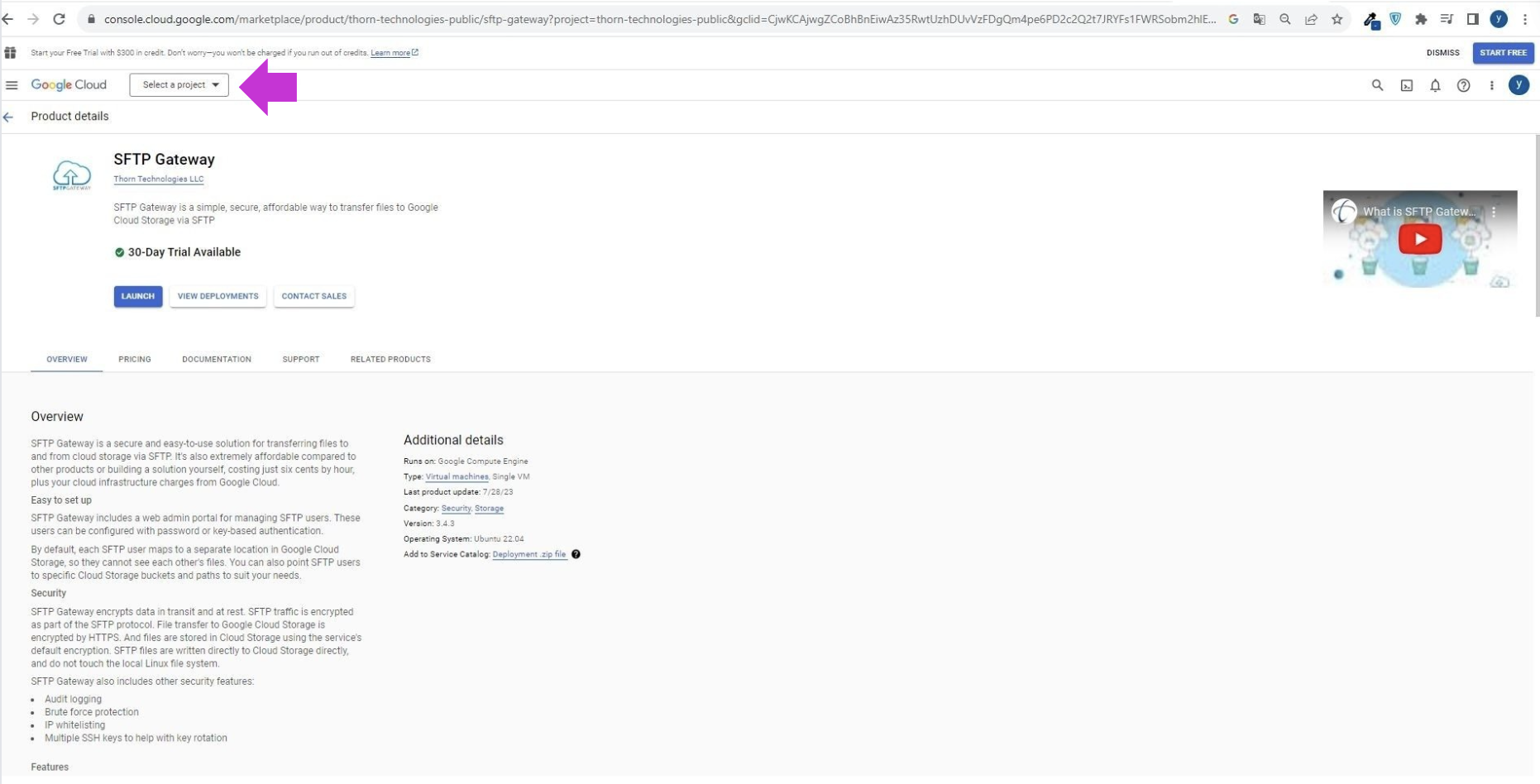Open notifications bell
The width and height of the screenshot is (1540, 784).
(x=1435, y=85)
